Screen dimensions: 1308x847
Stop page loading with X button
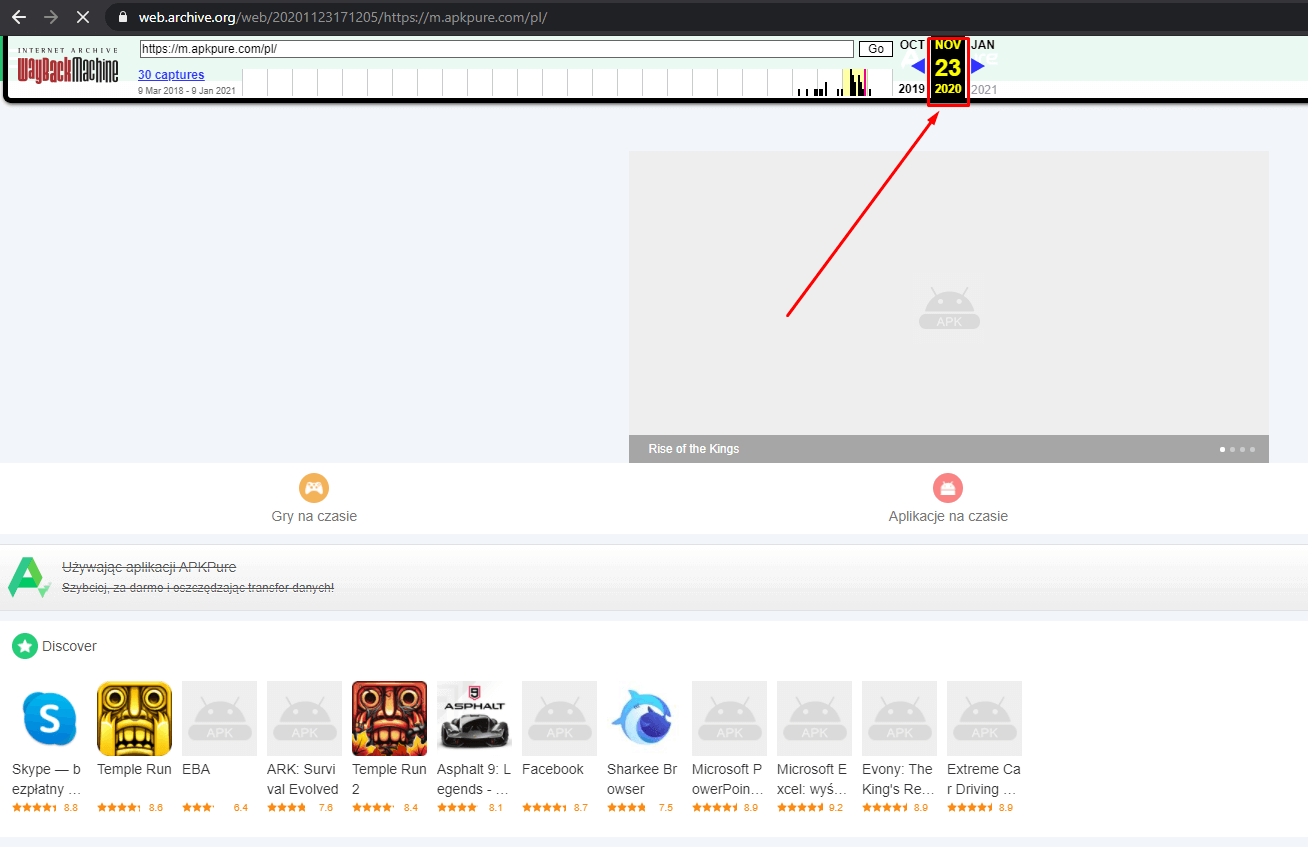tap(82, 17)
